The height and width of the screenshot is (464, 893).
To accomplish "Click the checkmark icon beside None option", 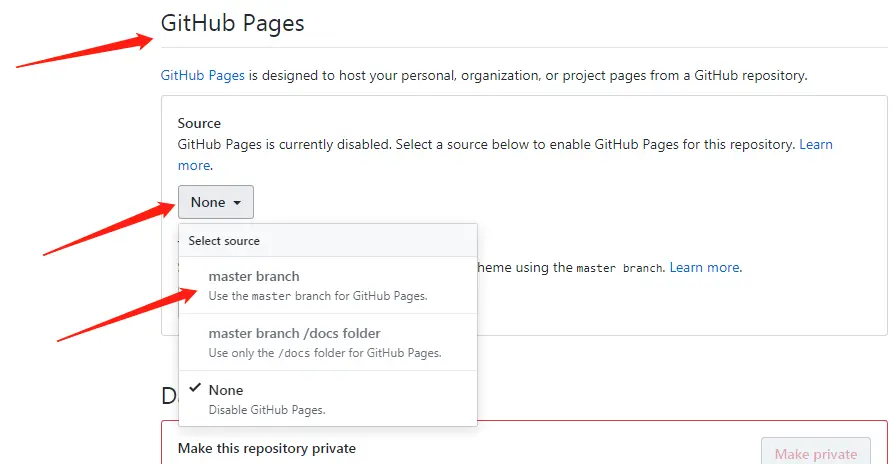I will 192,389.
